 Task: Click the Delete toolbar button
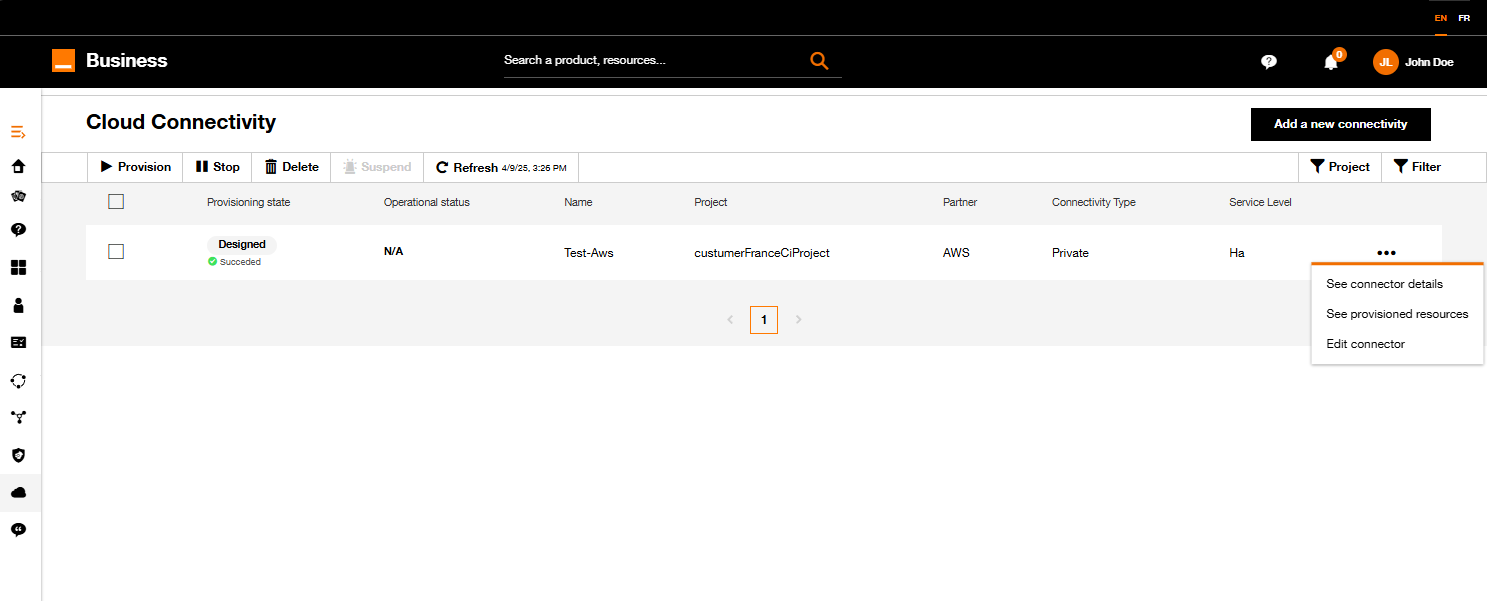[x=292, y=167]
